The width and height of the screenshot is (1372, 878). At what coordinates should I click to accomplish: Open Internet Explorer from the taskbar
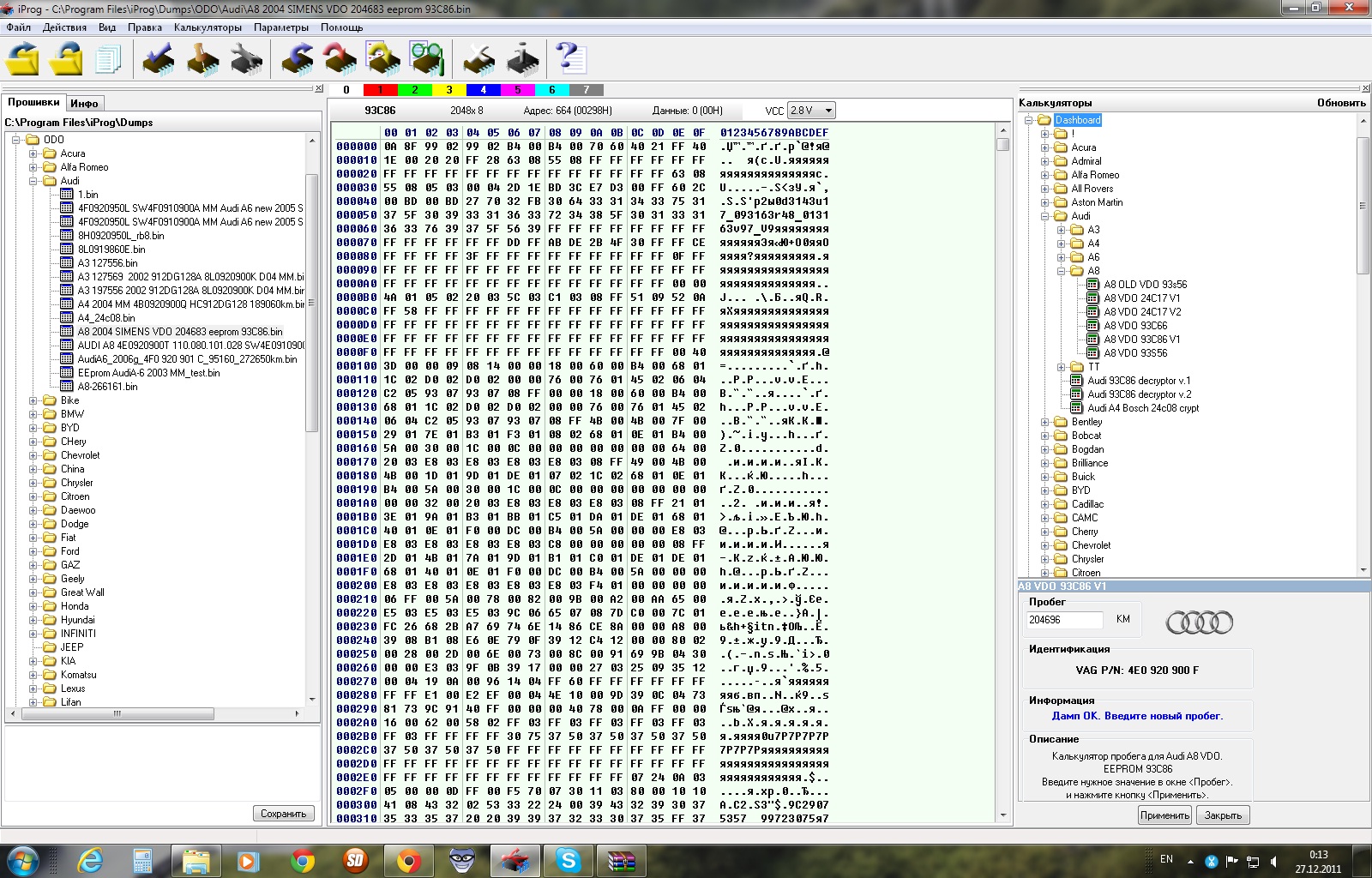[89, 860]
